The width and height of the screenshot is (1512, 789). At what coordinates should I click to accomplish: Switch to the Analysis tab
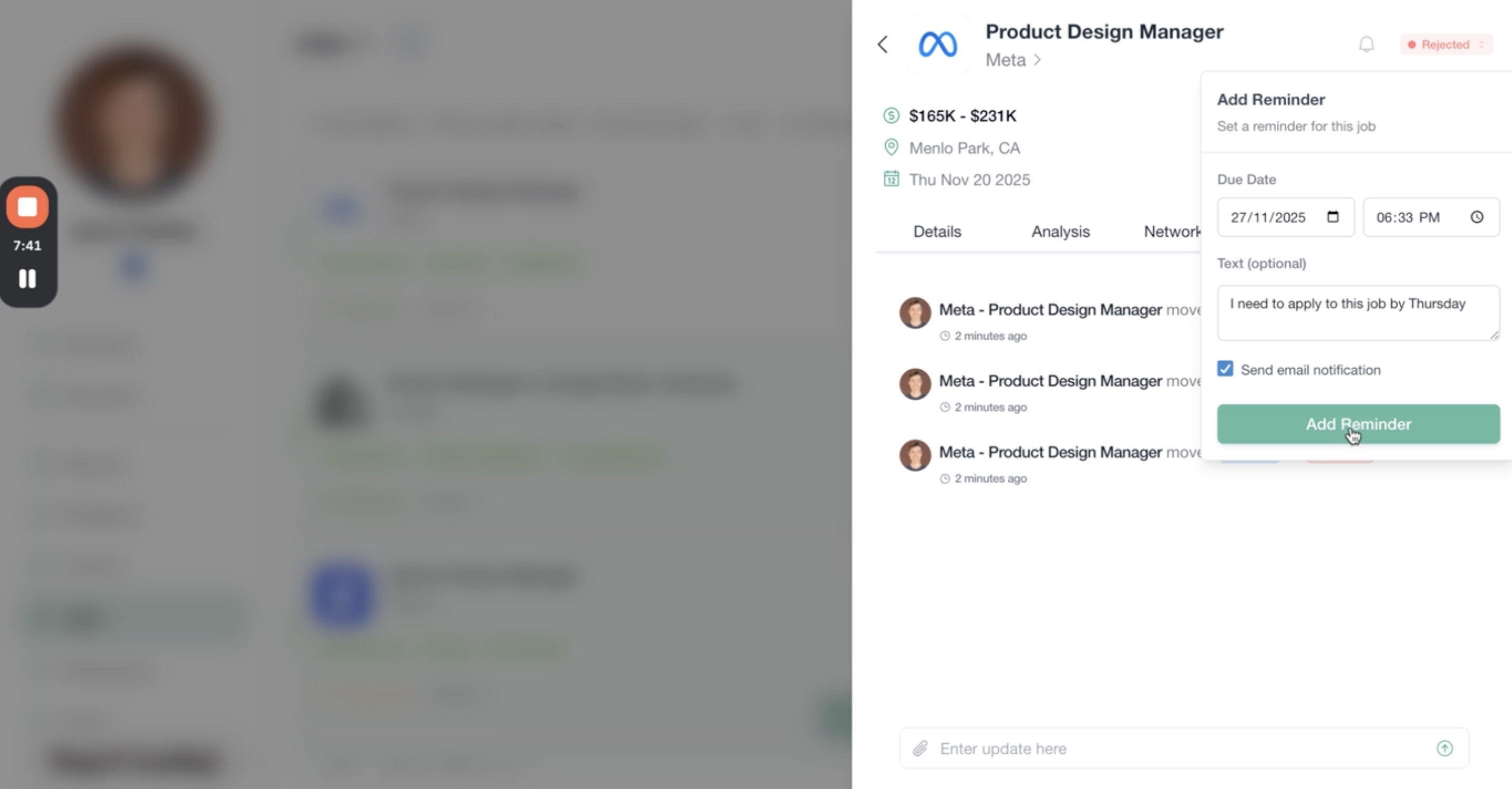[x=1060, y=232]
